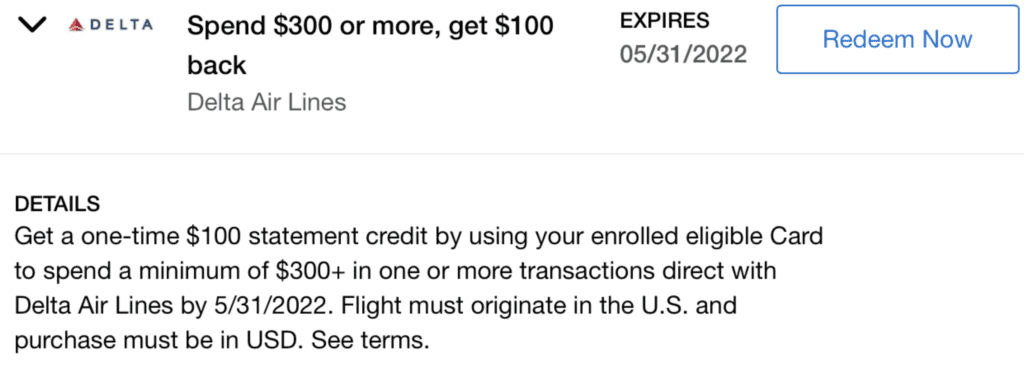Click the purchase must be in USD text
The width and height of the screenshot is (1024, 365).
(x=159, y=341)
